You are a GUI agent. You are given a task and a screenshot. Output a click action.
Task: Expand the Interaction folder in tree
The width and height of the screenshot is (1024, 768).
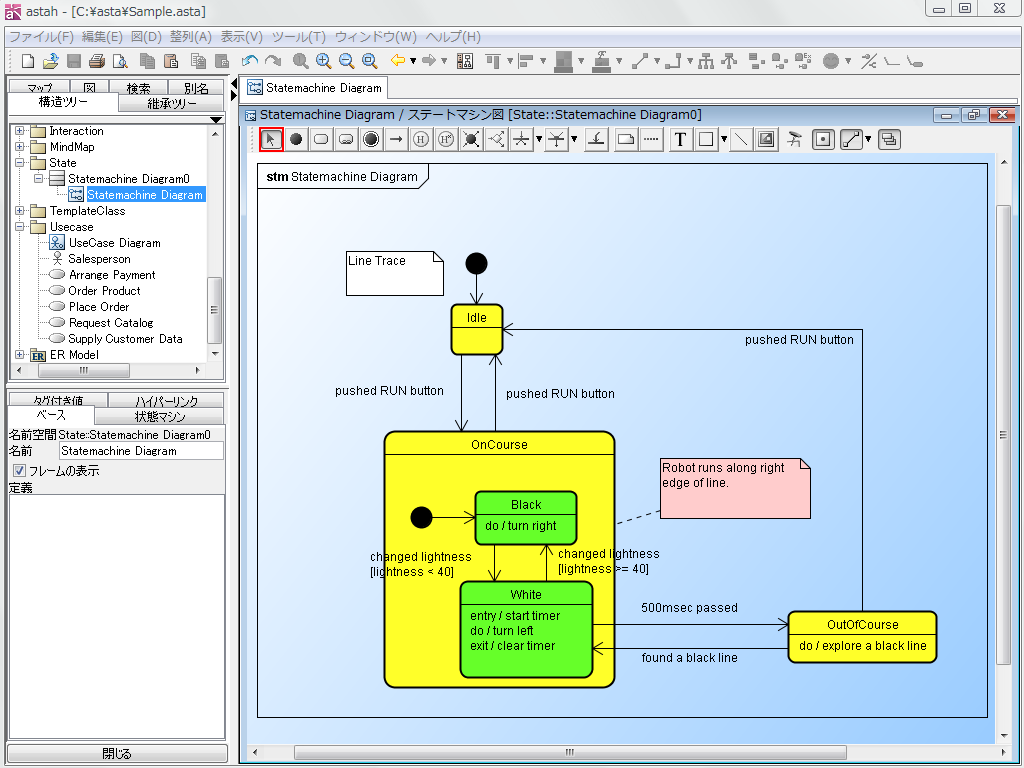(20, 131)
